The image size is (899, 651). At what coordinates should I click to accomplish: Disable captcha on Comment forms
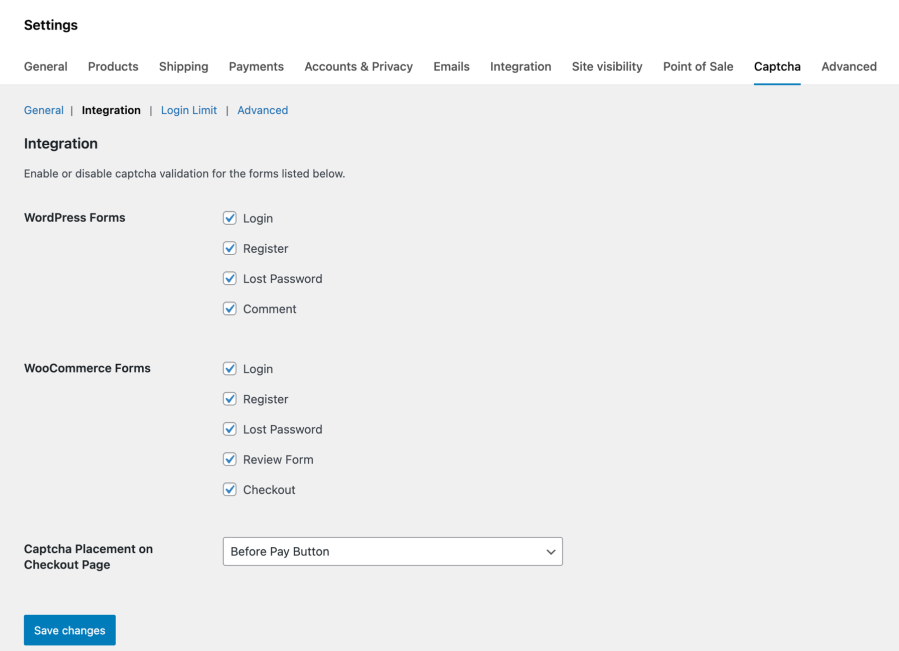click(230, 308)
